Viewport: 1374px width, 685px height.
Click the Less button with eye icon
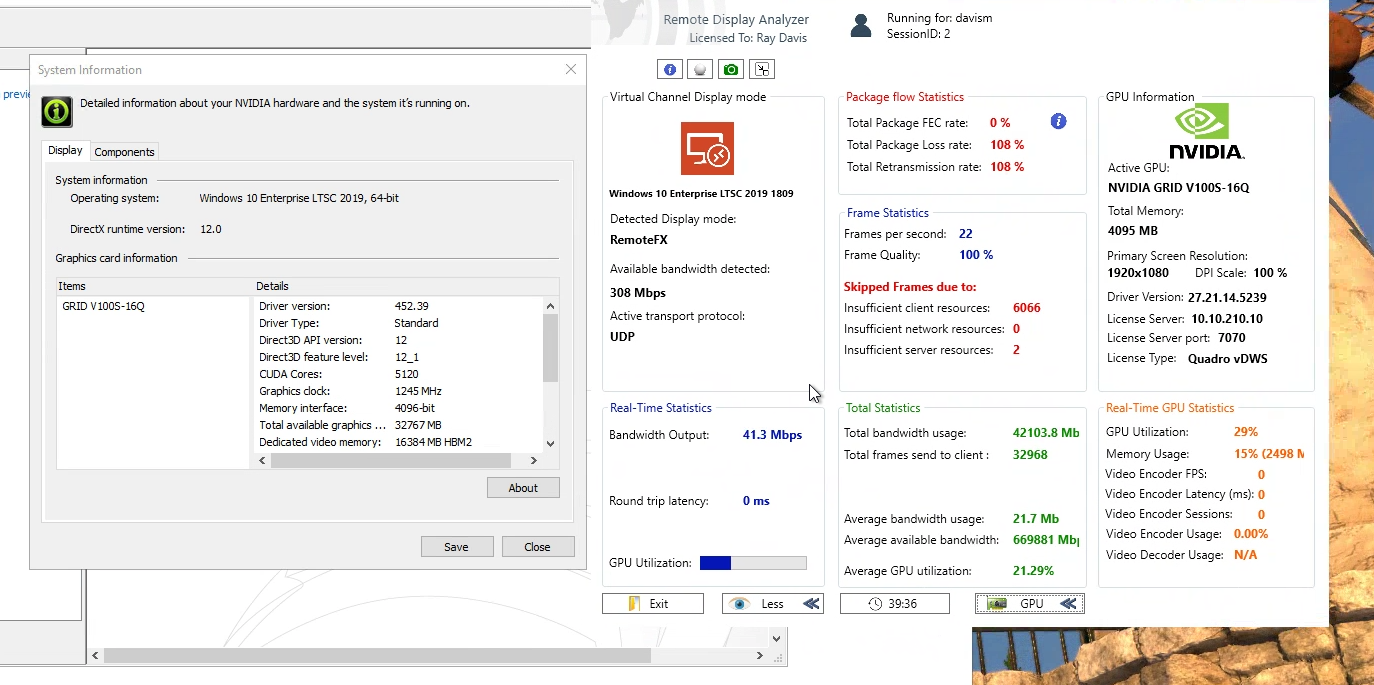point(773,604)
